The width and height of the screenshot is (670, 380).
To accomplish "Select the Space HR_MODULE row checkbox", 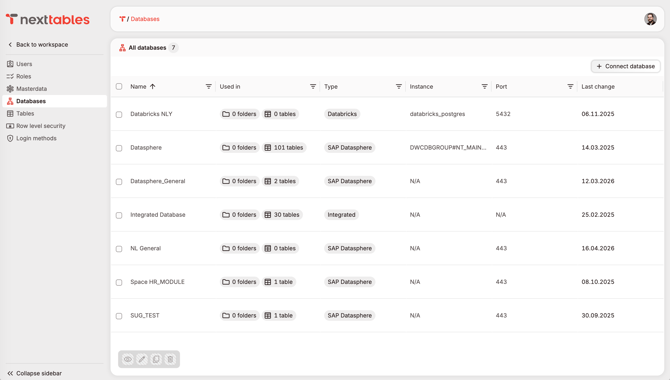I will point(119,282).
